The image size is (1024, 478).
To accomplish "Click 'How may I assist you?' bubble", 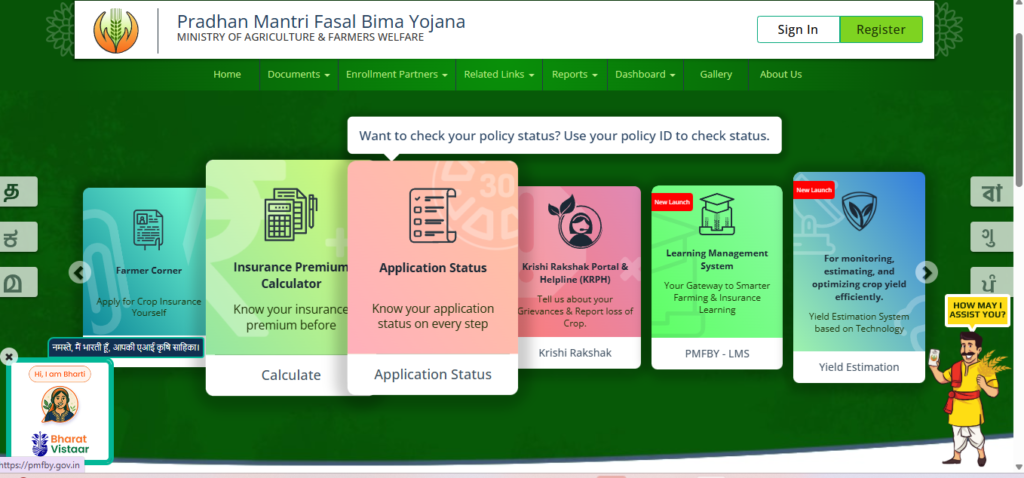I will [x=977, y=310].
